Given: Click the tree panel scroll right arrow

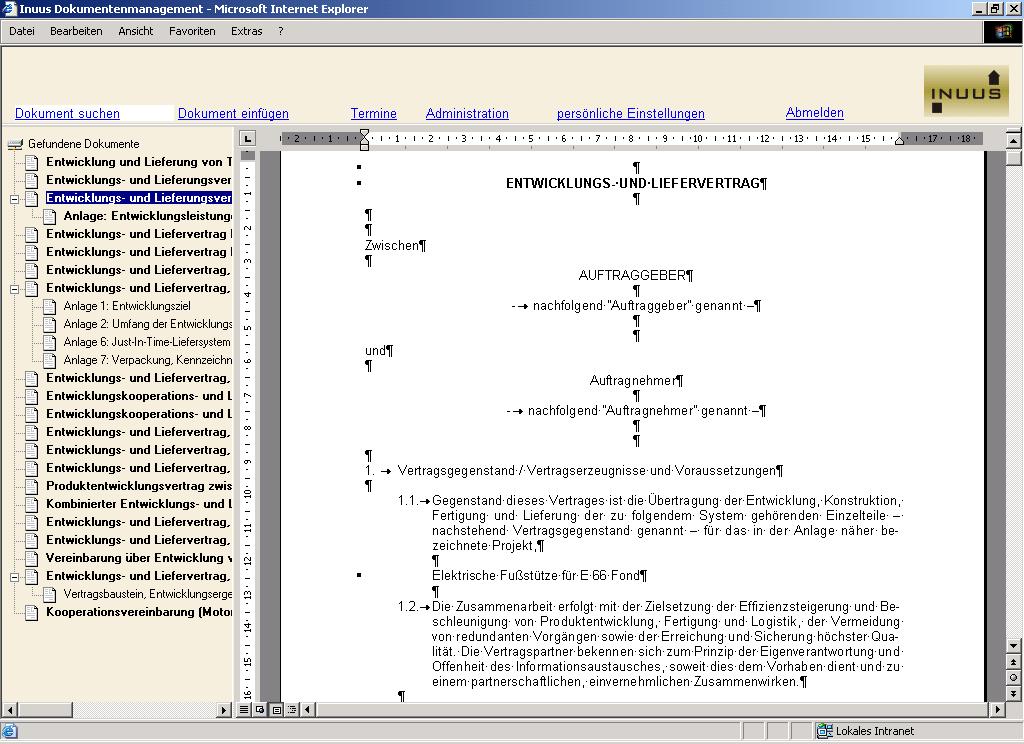Looking at the screenshot, I should 224,710.
